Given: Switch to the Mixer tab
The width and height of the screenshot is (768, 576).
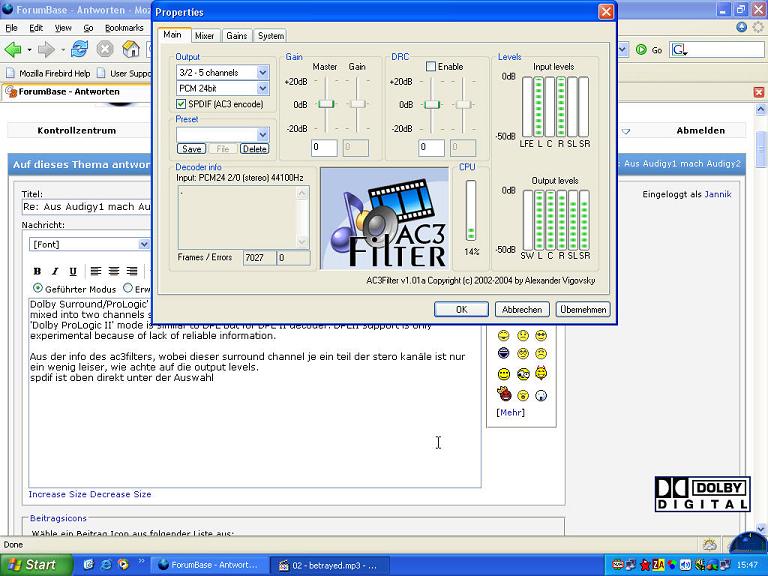Looking at the screenshot, I should pyautogui.click(x=204, y=36).
